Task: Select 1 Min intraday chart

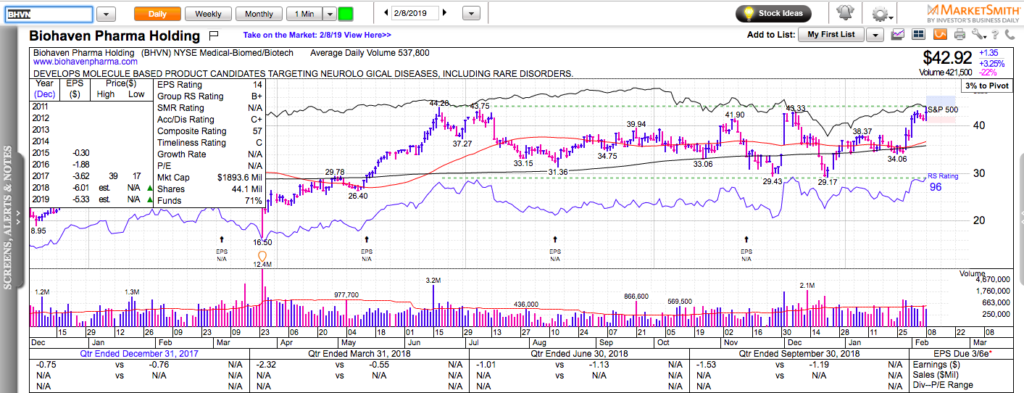Action: point(304,14)
